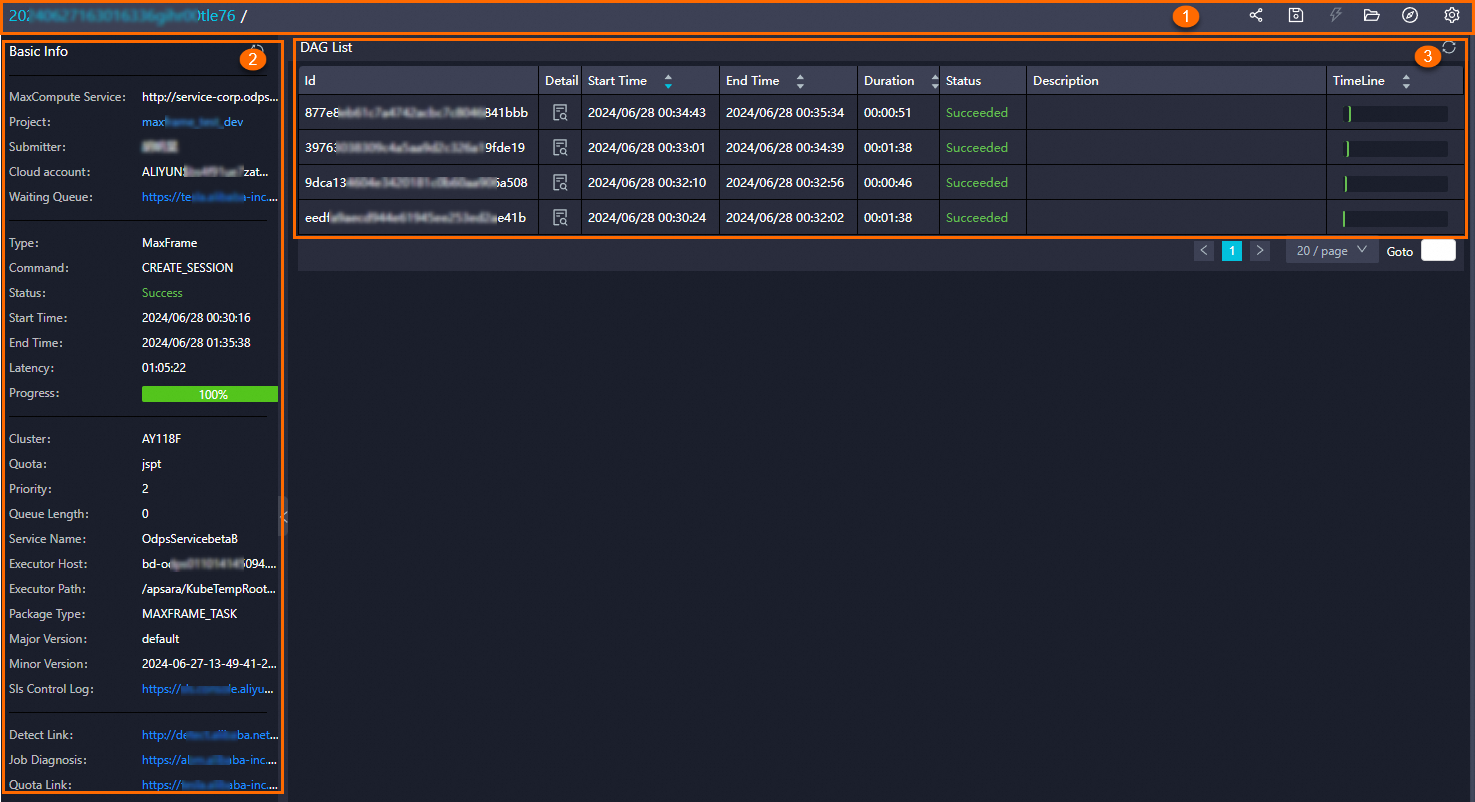Click timeline bar of DAG ending e41b
The image size is (1475, 802).
1395,219
